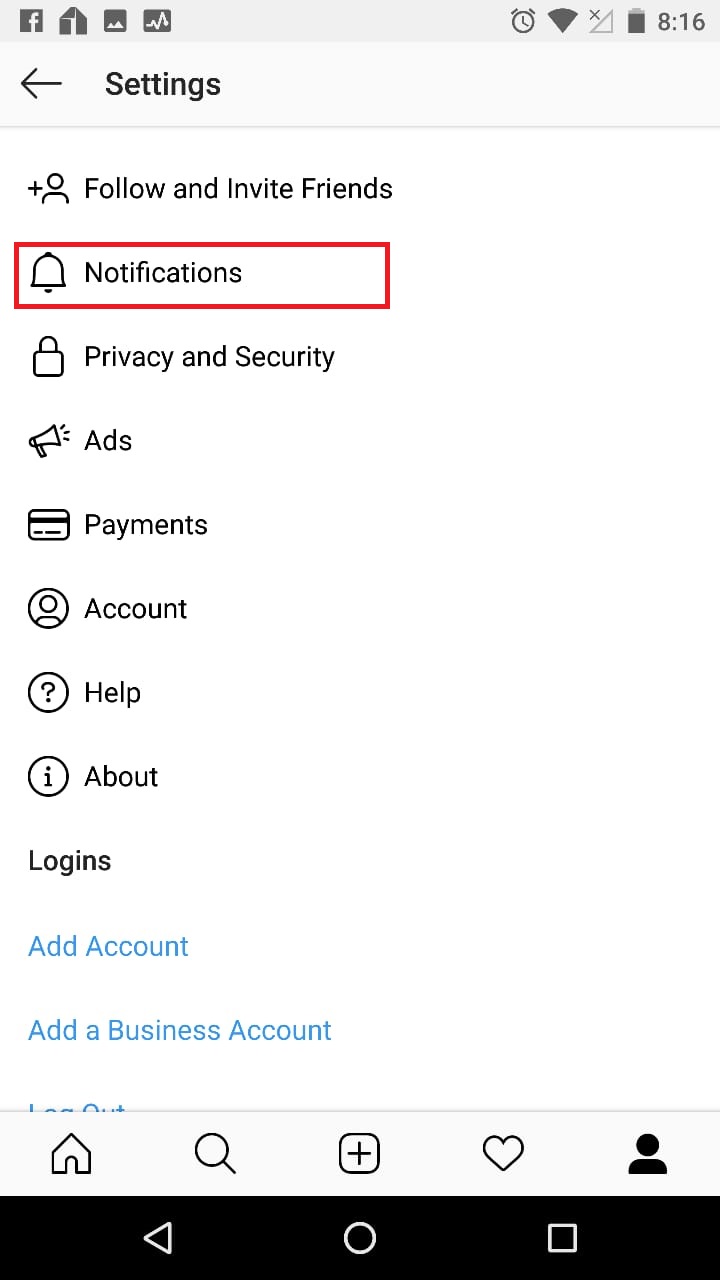Image resolution: width=720 pixels, height=1280 pixels.
Task: Open the About entry
Action: coord(360,777)
